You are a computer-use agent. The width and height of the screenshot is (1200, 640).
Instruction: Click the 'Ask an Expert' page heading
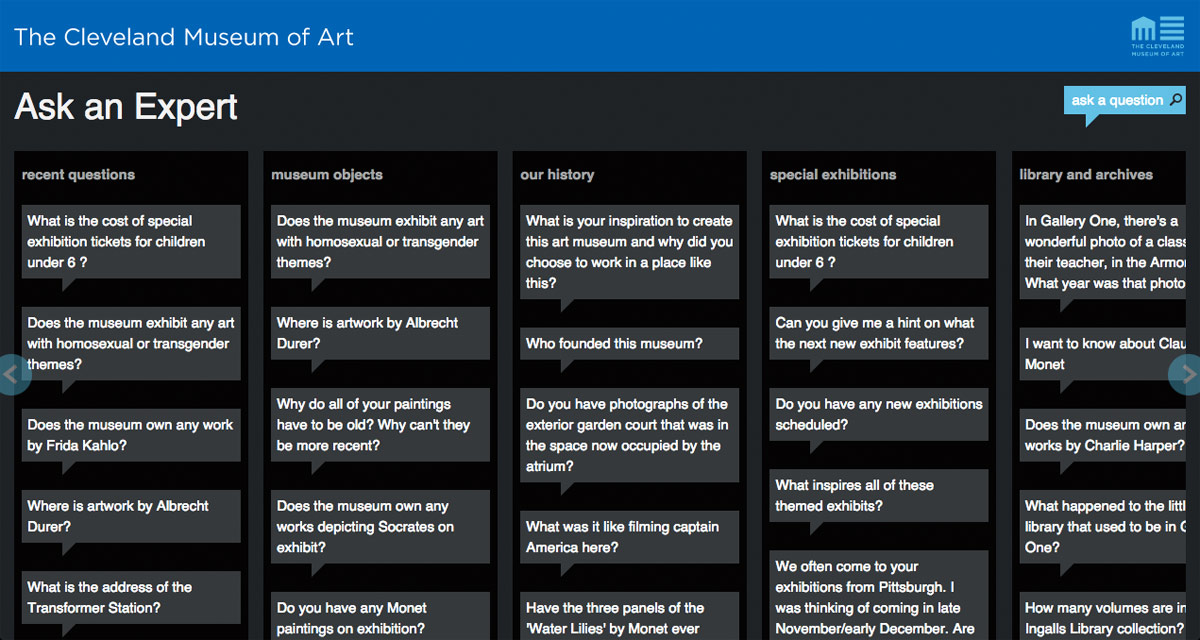pos(126,107)
